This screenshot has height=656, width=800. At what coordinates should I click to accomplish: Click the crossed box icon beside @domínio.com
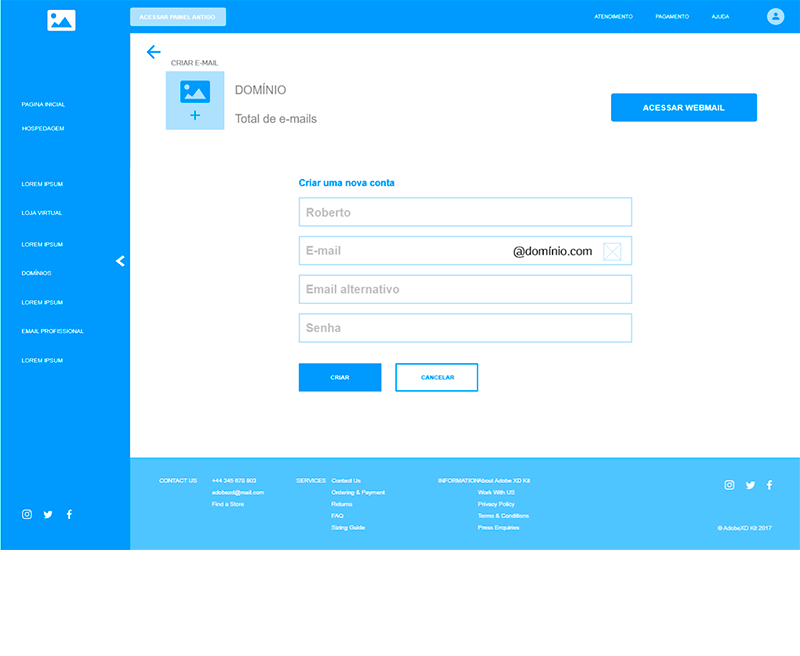(612, 251)
